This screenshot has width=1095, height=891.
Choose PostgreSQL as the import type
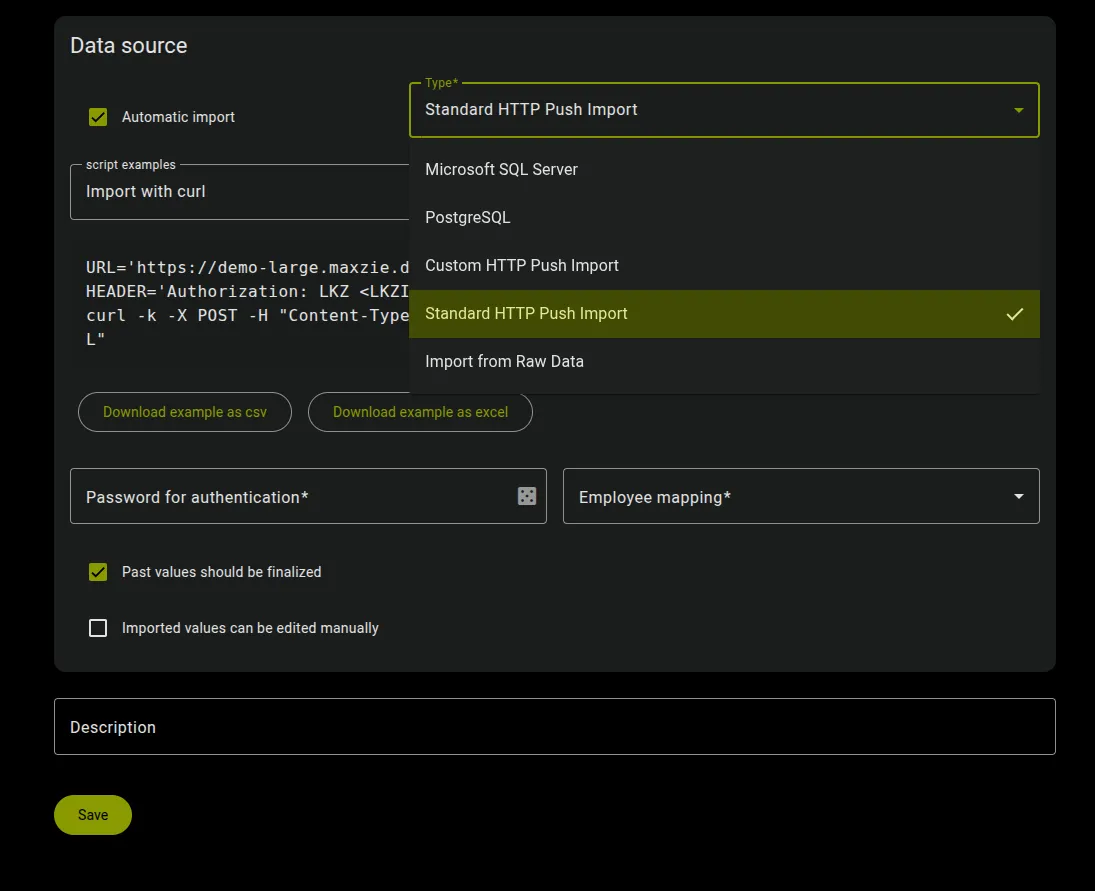click(467, 217)
